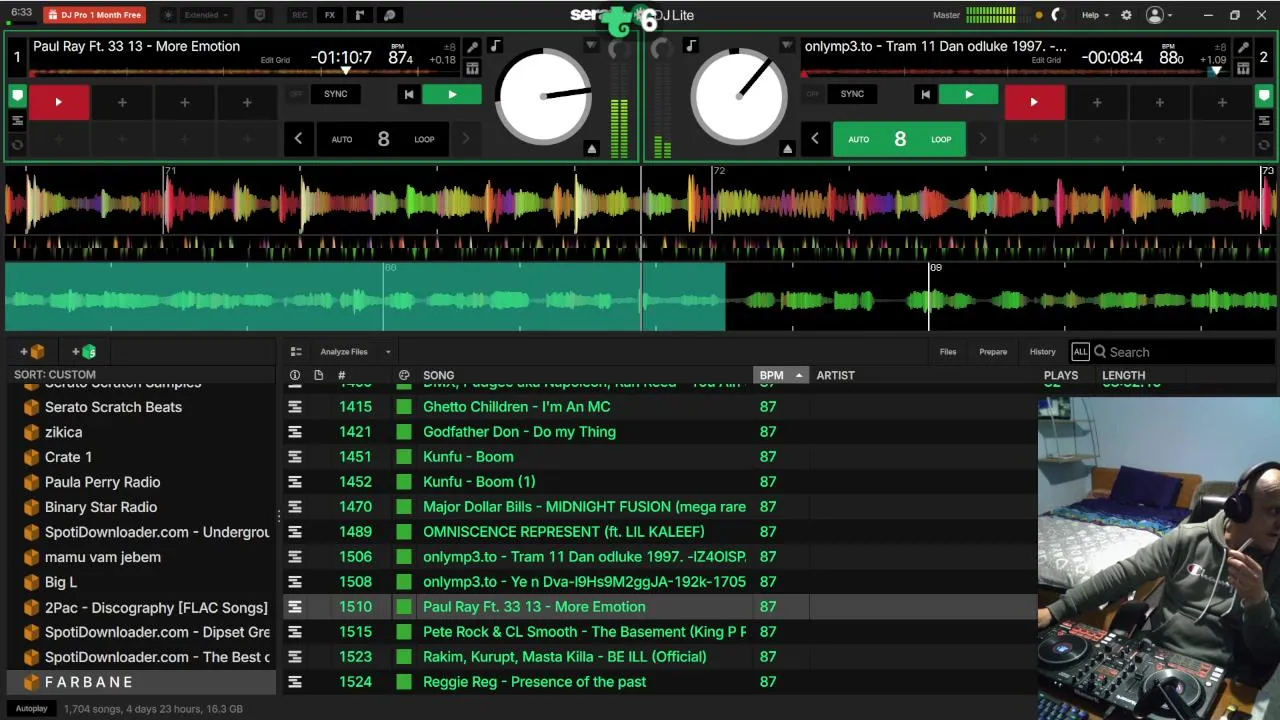Expand deck 1 platter dropdown arrow

coord(591,46)
